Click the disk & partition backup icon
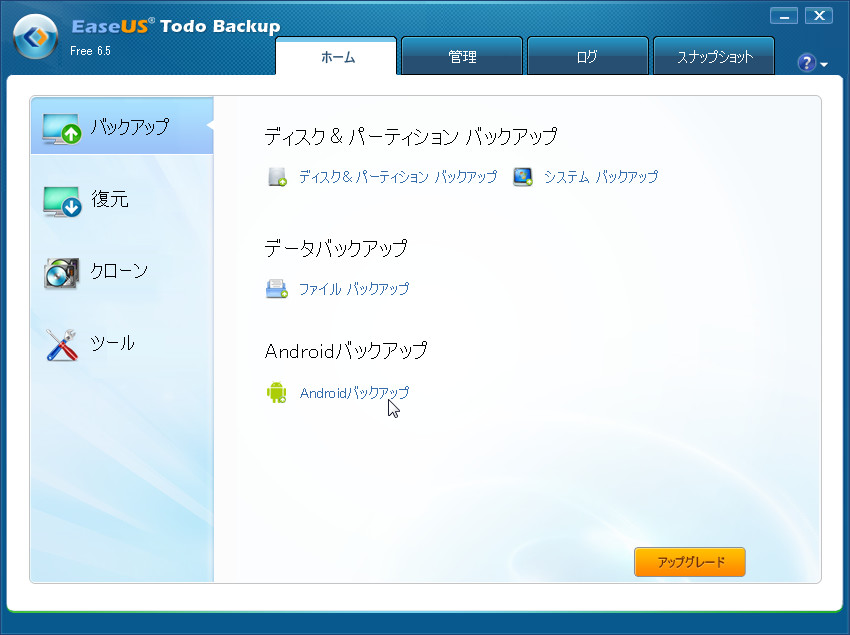Screen dimensions: 850x635 point(277,176)
